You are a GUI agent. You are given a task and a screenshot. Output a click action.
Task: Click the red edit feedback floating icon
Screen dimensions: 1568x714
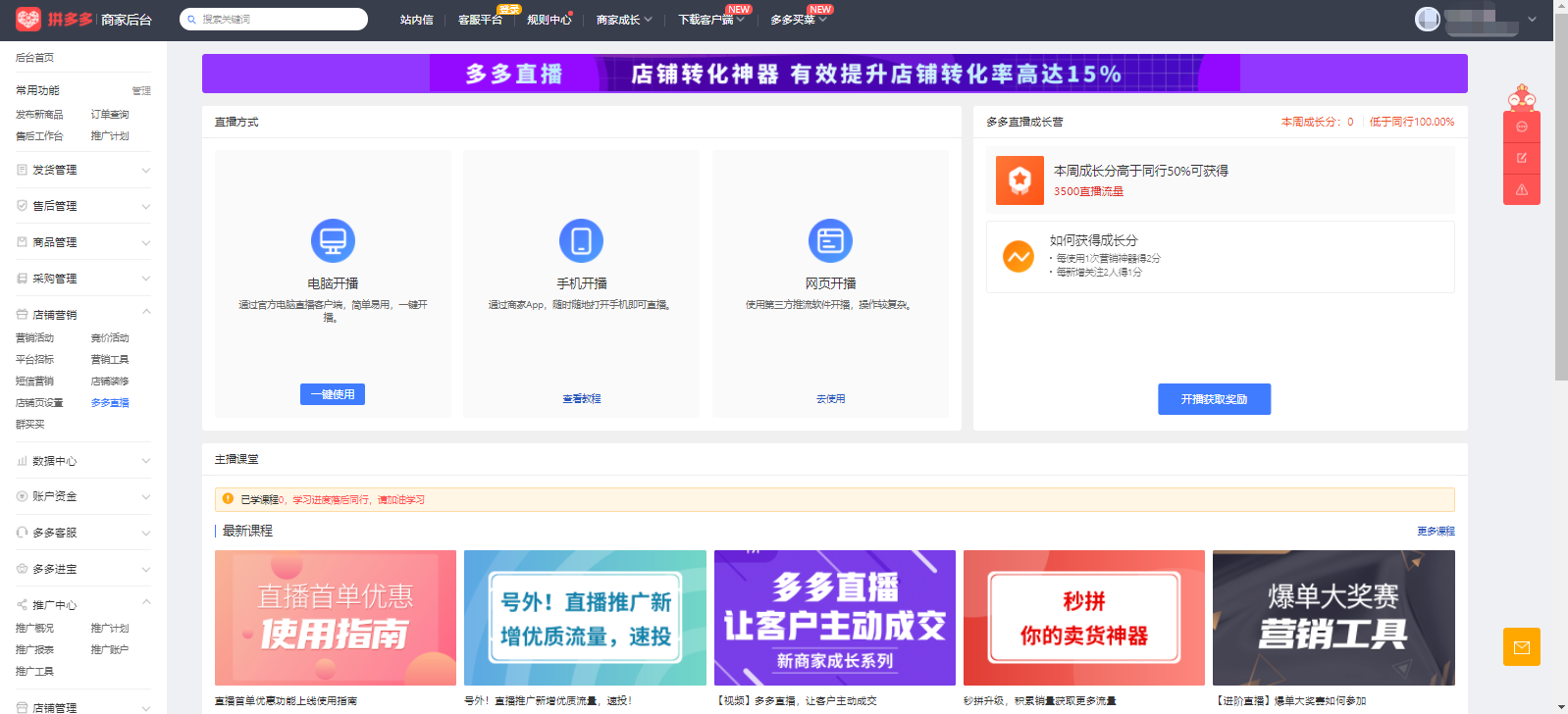(1522, 158)
